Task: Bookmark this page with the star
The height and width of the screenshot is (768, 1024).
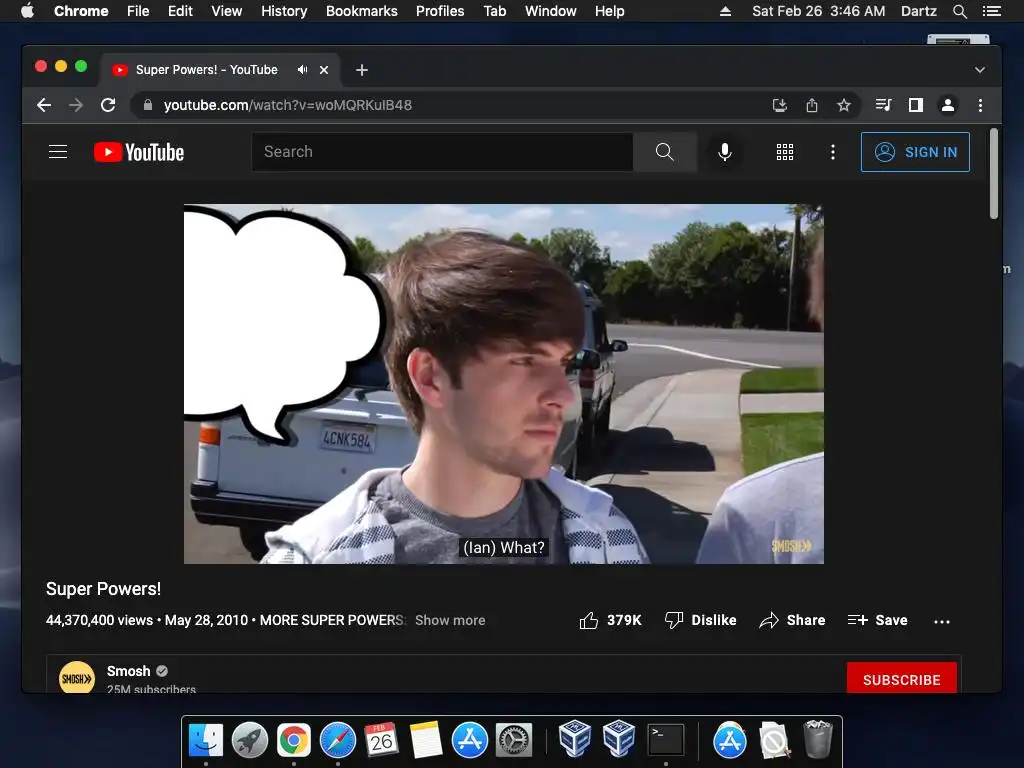Action: point(844,105)
